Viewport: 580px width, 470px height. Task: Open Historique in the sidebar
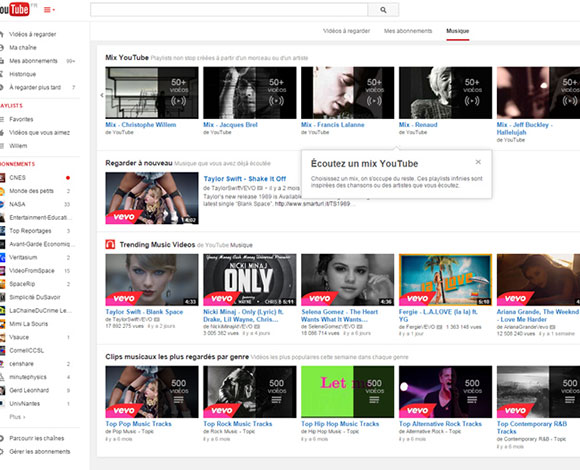[x=23, y=74]
